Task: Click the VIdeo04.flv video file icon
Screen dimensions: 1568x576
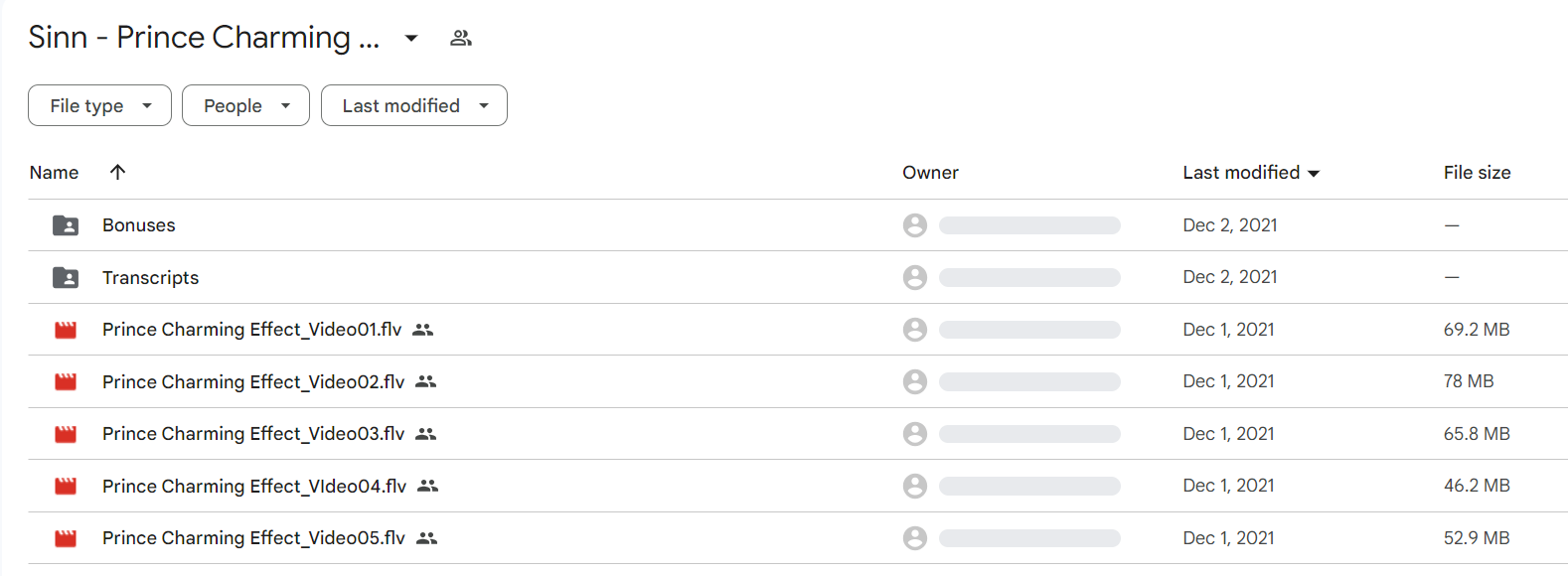Action: tap(66, 487)
